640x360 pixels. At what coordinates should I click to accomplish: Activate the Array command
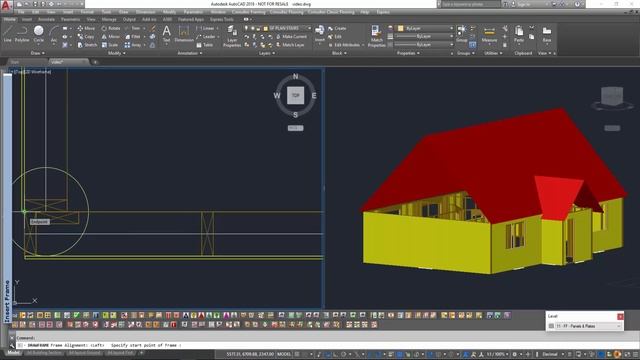coord(133,45)
